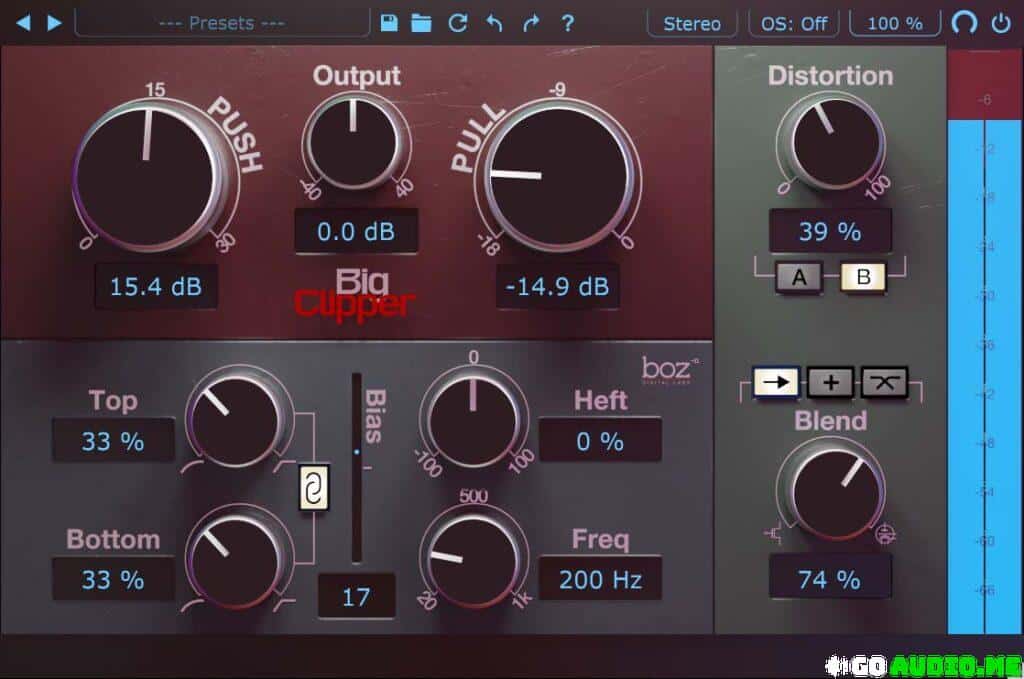Click the Output knob
This screenshot has width=1024, height=679.
(353, 140)
